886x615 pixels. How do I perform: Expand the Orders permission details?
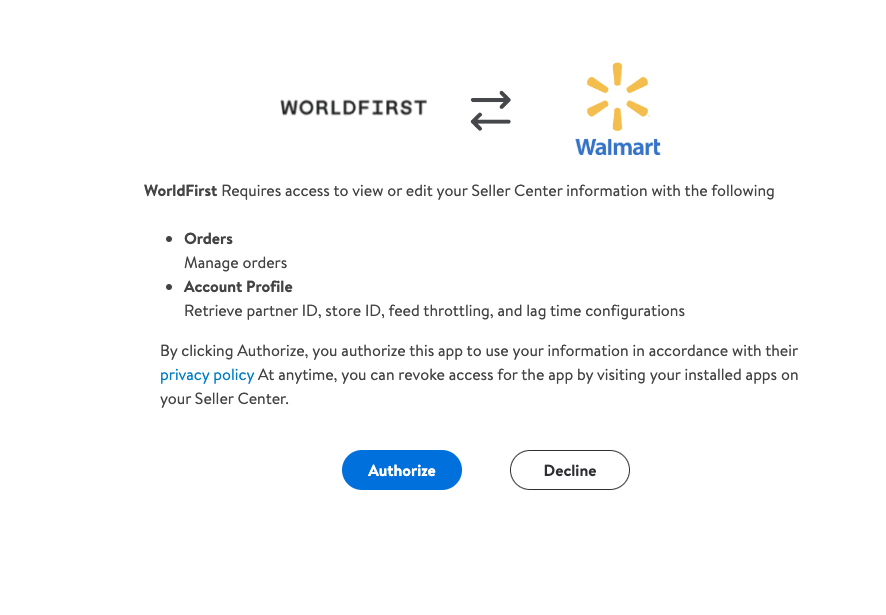(x=208, y=239)
